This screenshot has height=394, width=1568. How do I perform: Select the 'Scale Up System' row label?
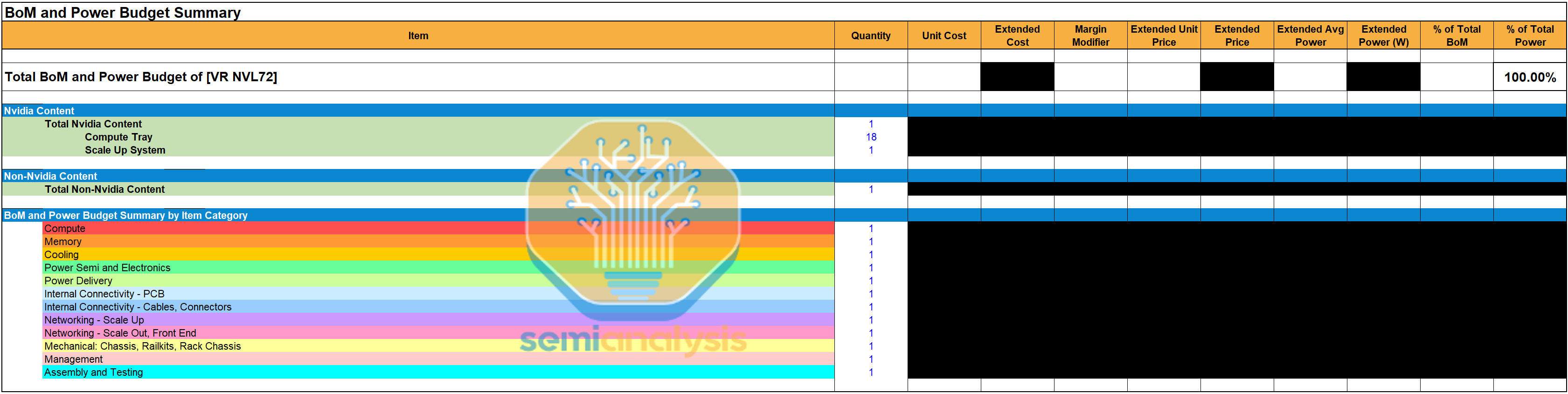pos(125,150)
